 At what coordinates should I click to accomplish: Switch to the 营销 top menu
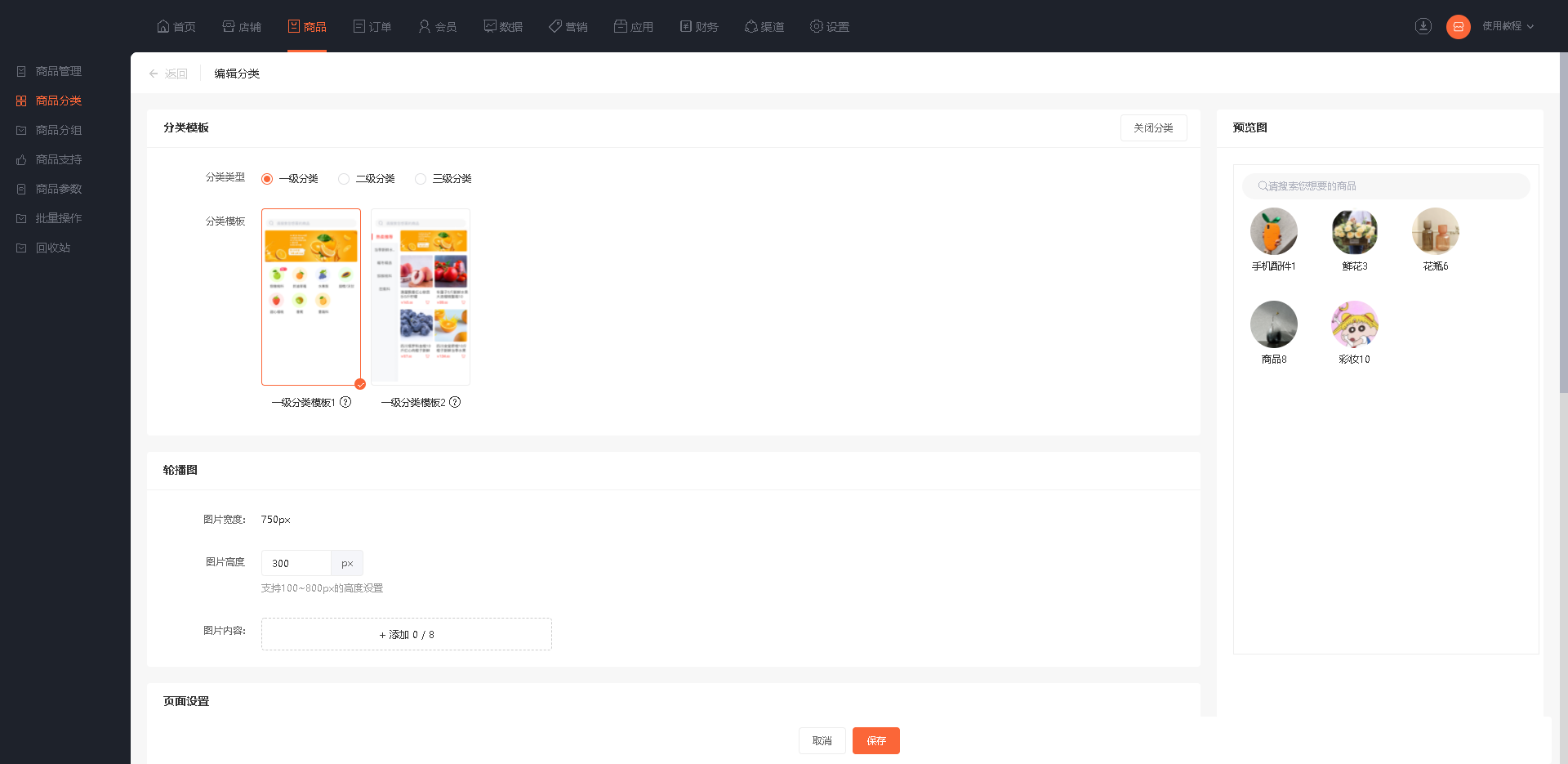(x=568, y=27)
